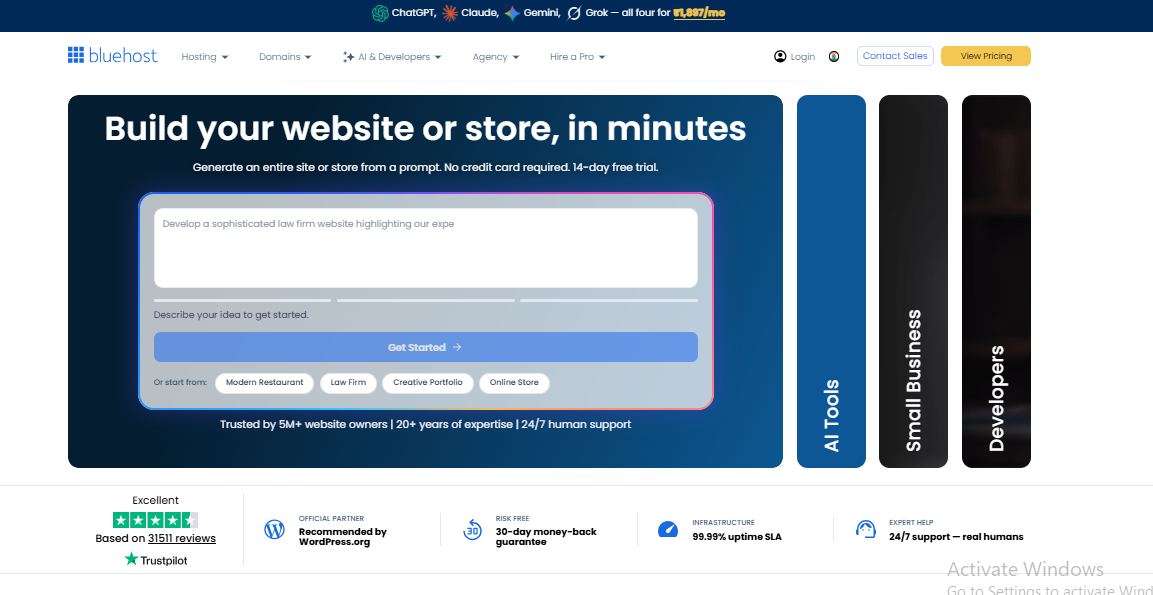Click the Bluehost grid logo icon
Image resolution: width=1153 pixels, height=595 pixels.
tap(76, 55)
